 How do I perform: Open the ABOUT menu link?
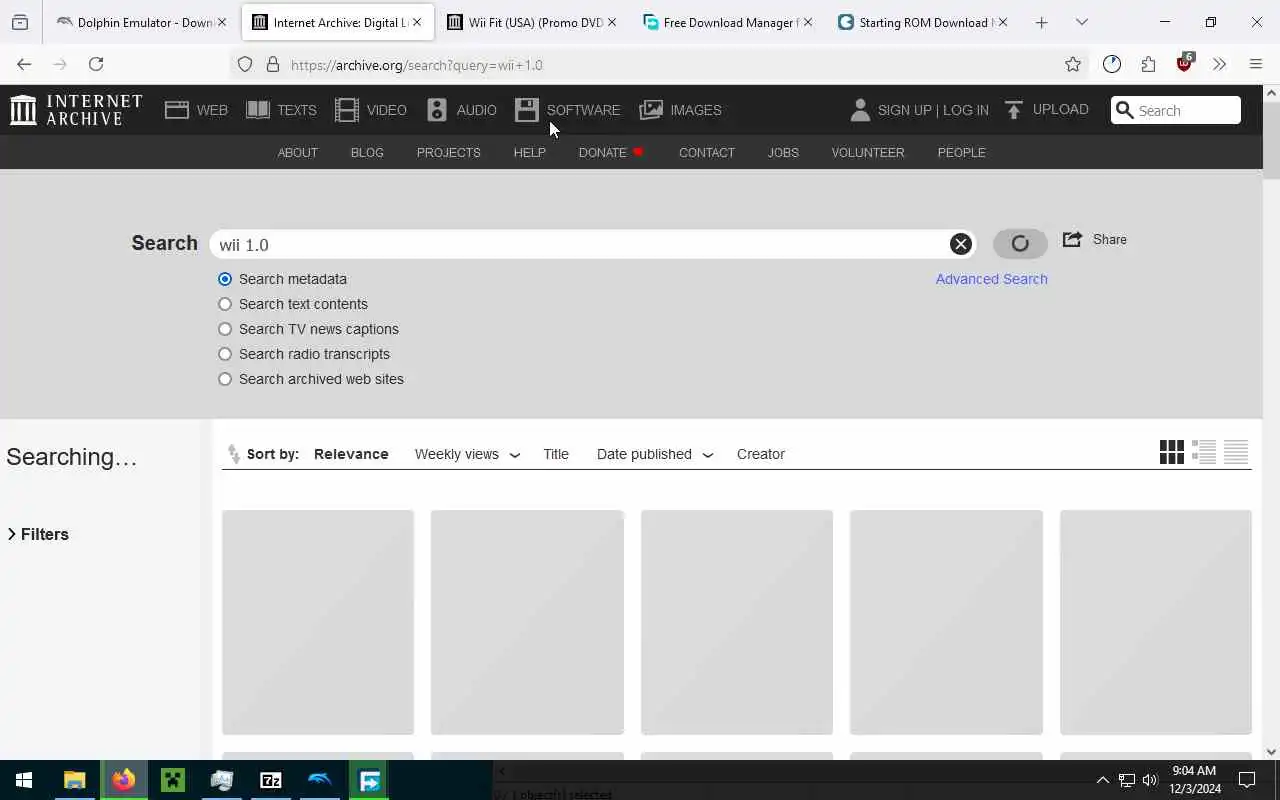tap(298, 152)
